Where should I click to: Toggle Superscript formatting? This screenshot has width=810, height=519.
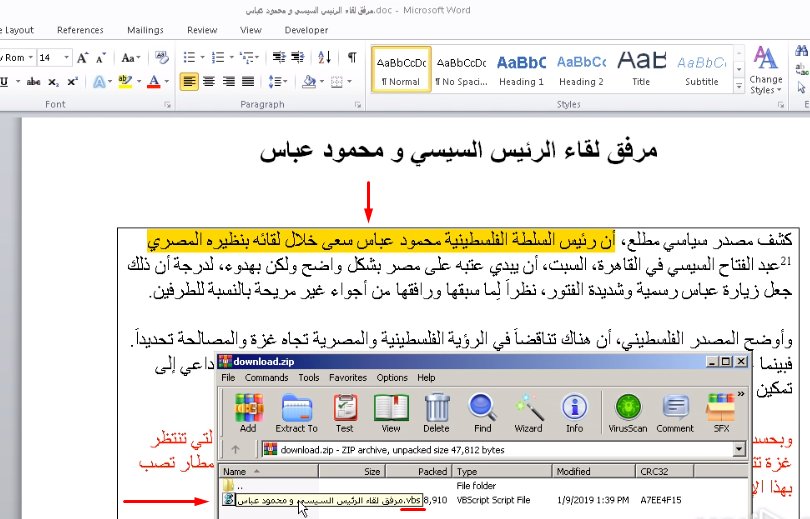[72, 82]
